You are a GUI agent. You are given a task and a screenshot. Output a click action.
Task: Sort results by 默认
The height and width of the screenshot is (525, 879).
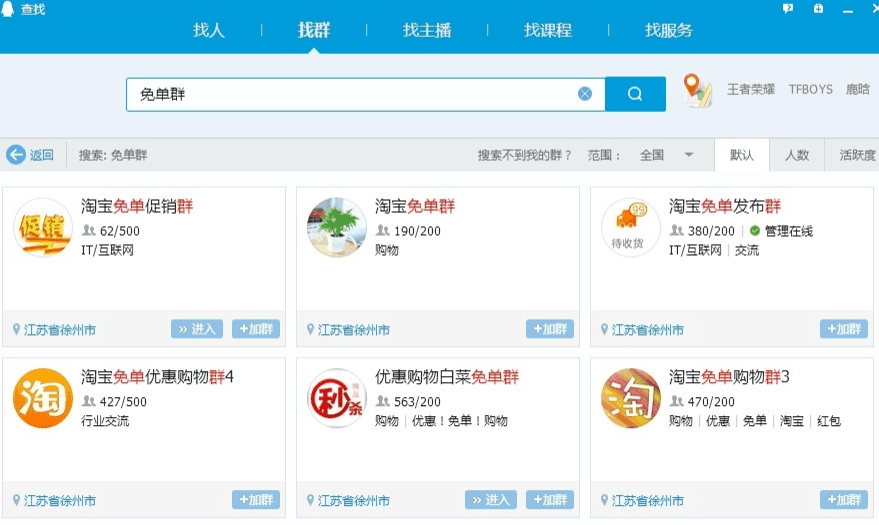tap(742, 155)
